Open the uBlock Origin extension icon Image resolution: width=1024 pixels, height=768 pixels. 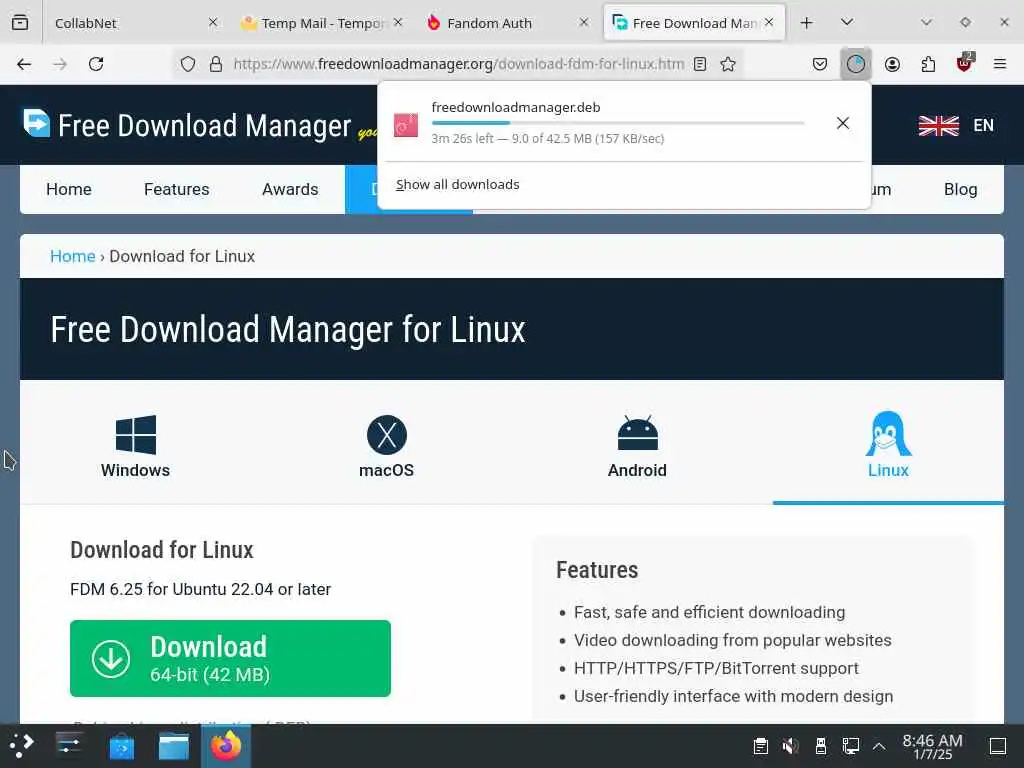(x=964, y=63)
